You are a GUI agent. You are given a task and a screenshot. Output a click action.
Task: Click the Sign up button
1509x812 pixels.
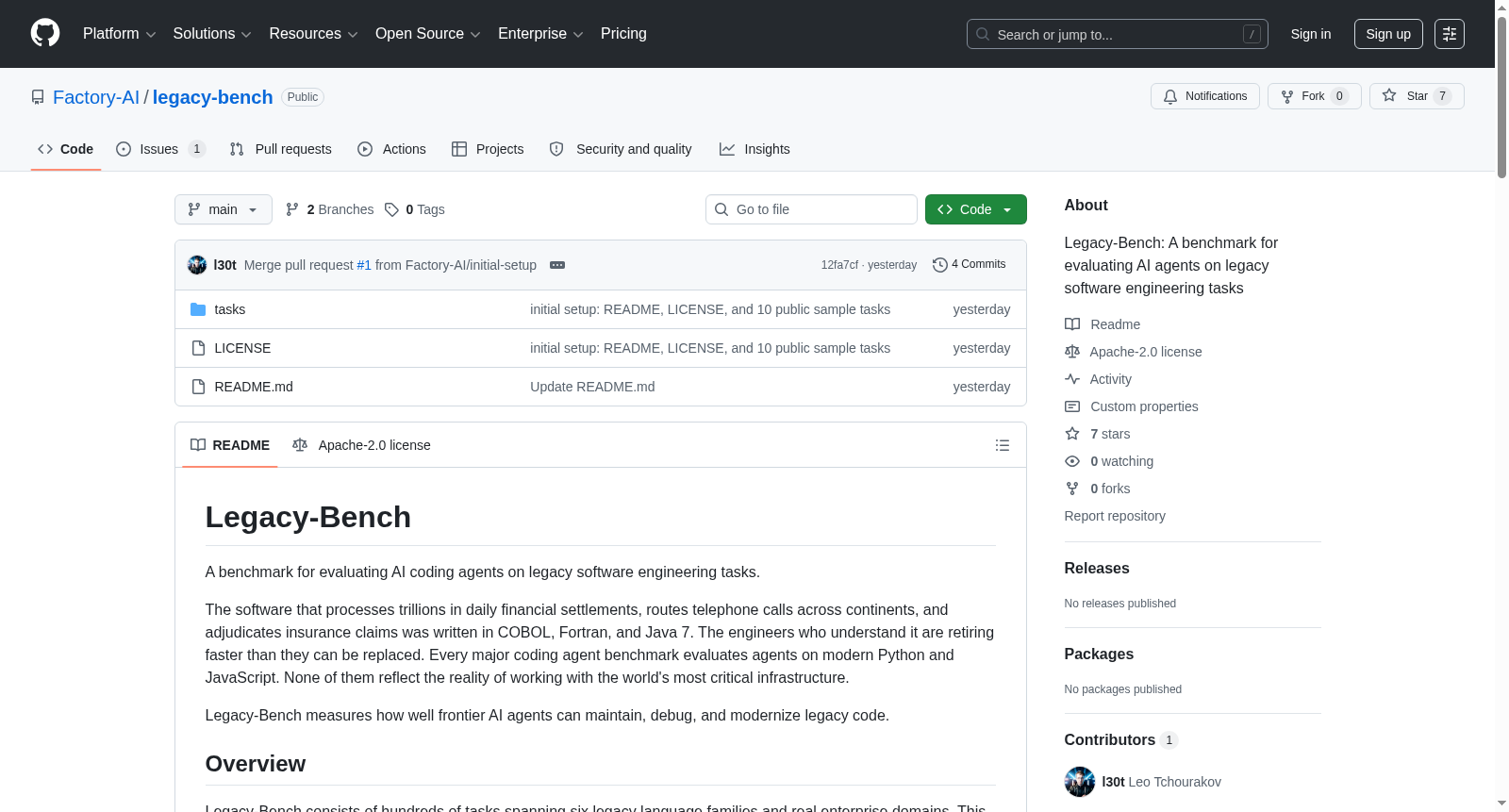(x=1388, y=34)
